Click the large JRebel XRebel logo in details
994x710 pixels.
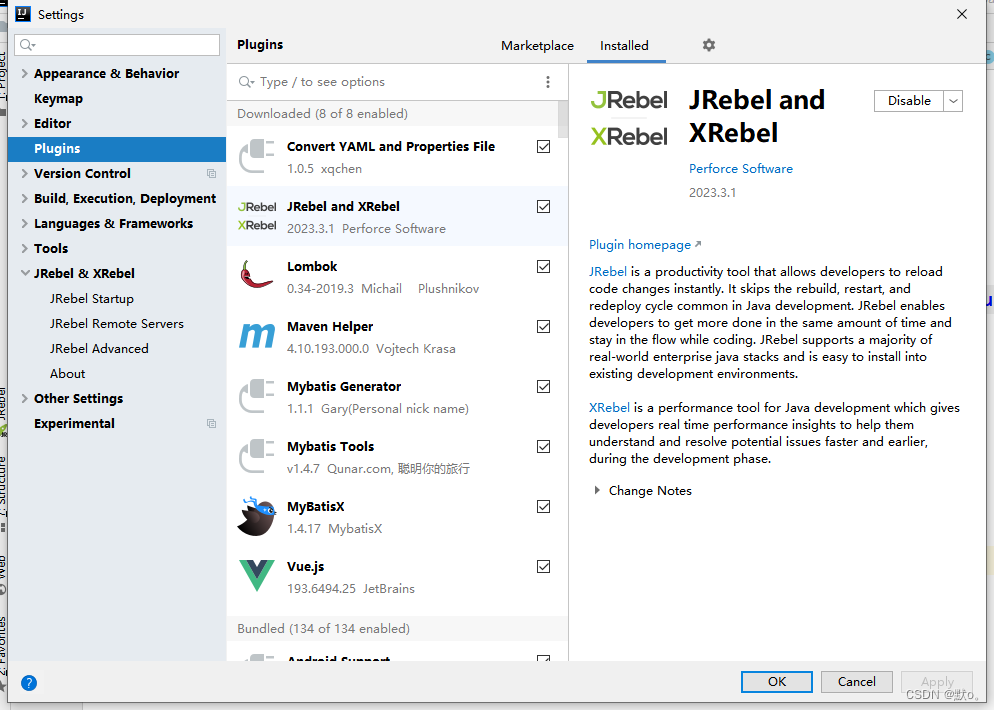[x=629, y=118]
